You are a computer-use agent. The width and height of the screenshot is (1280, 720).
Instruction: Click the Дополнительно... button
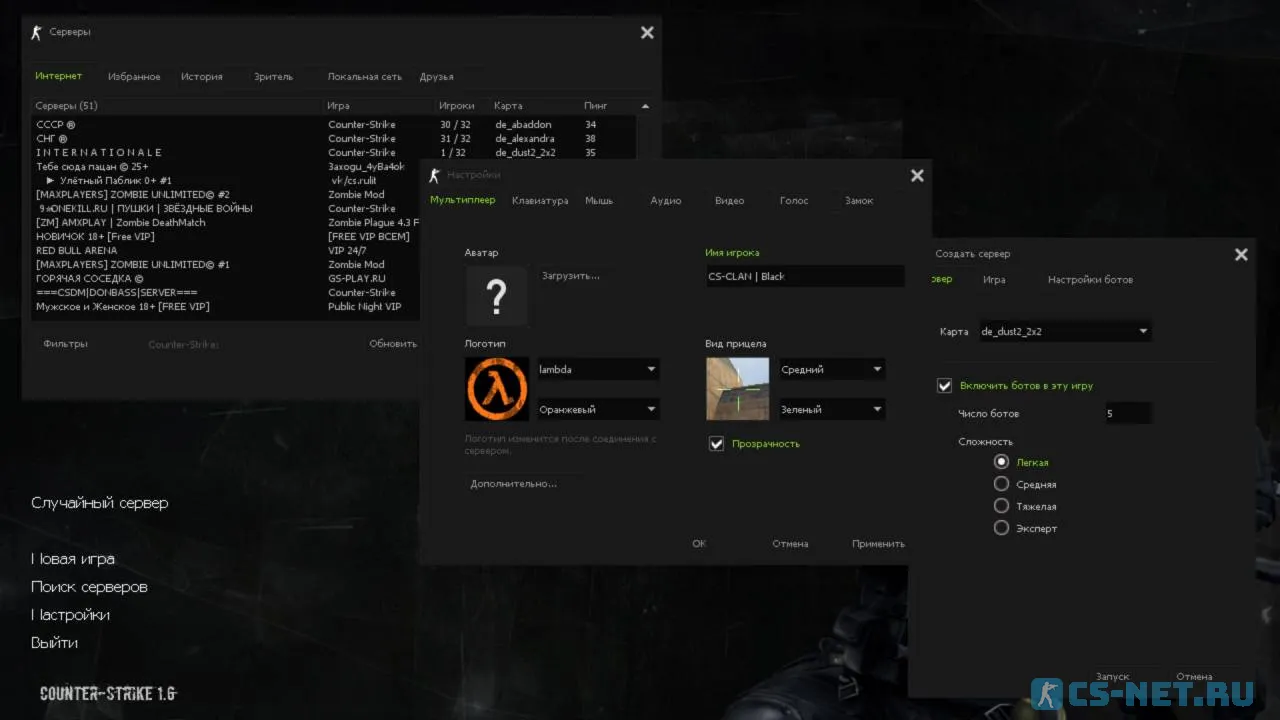(514, 484)
